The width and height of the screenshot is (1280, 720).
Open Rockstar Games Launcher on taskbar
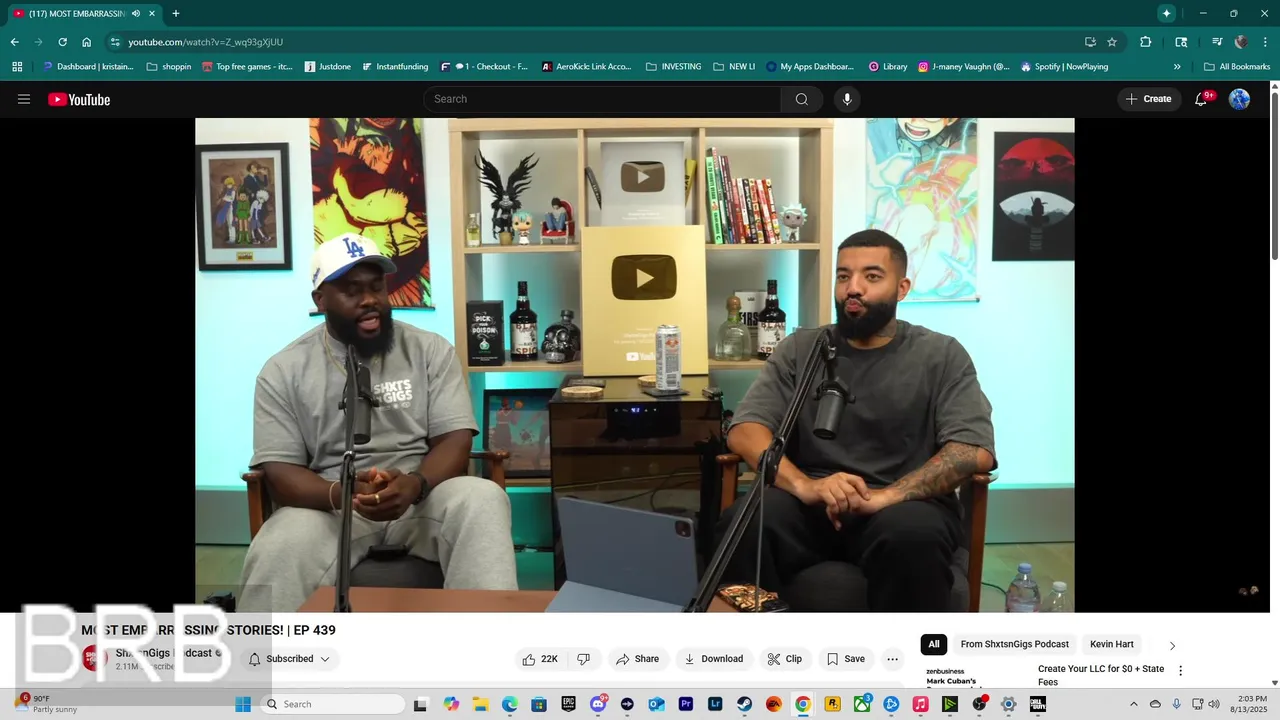[832, 704]
